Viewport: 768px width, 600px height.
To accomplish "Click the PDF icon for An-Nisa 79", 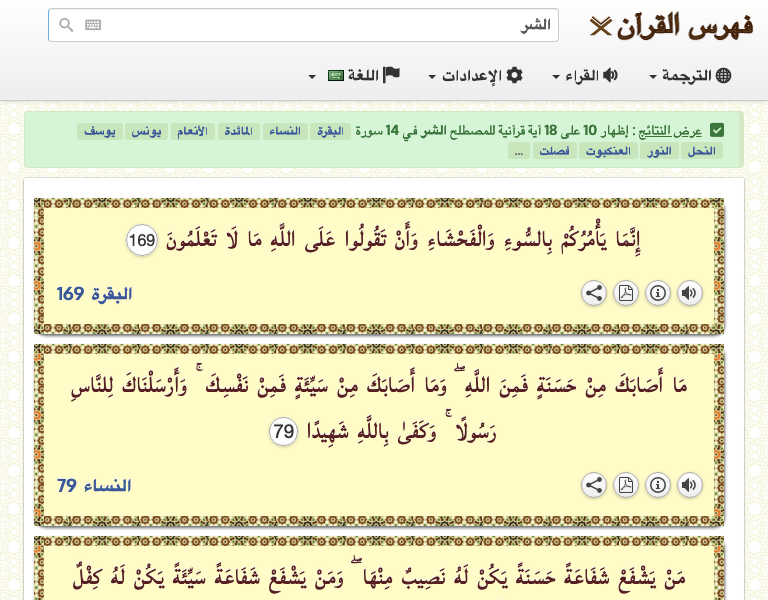I will click(x=625, y=485).
